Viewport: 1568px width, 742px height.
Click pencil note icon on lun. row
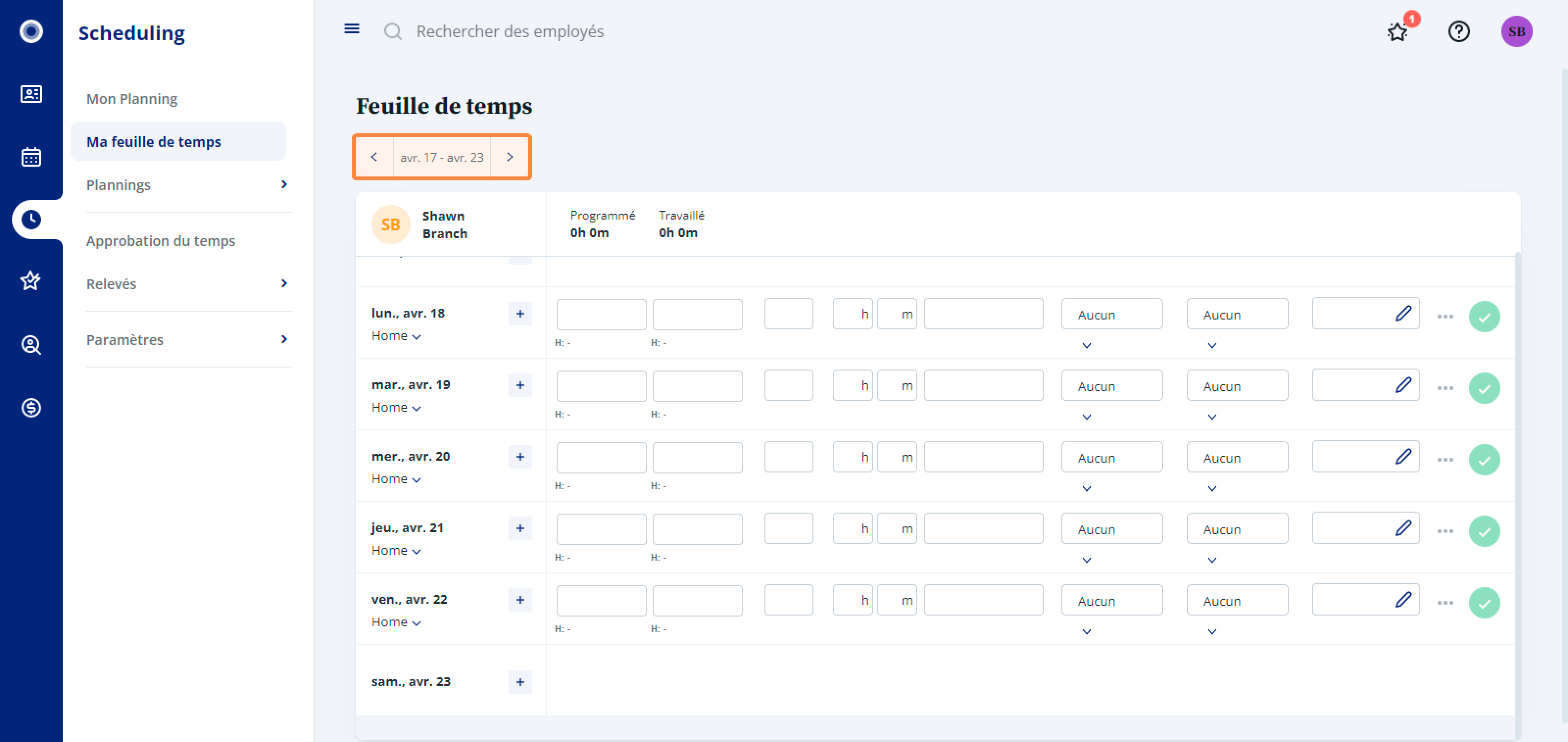coord(1403,314)
